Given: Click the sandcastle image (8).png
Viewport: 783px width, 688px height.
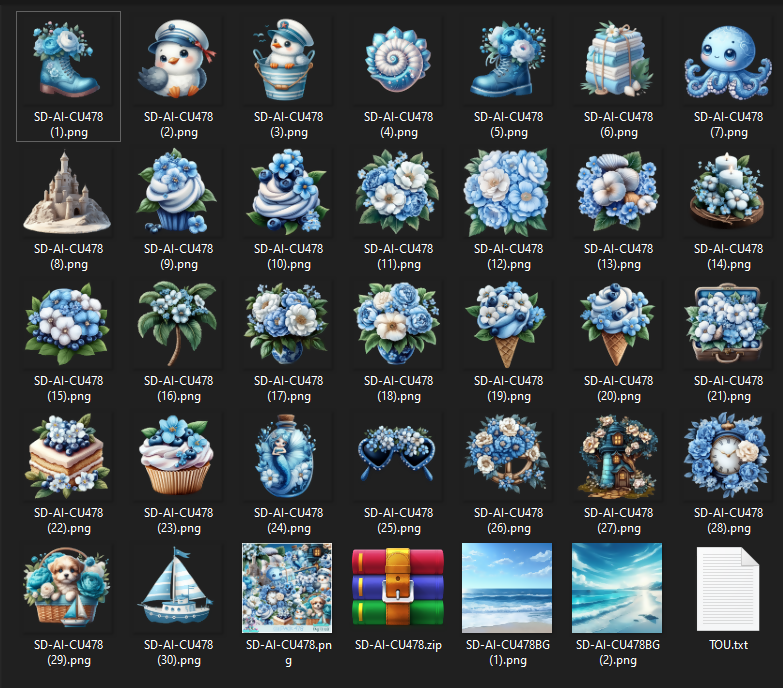Looking at the screenshot, I should 69,193.
